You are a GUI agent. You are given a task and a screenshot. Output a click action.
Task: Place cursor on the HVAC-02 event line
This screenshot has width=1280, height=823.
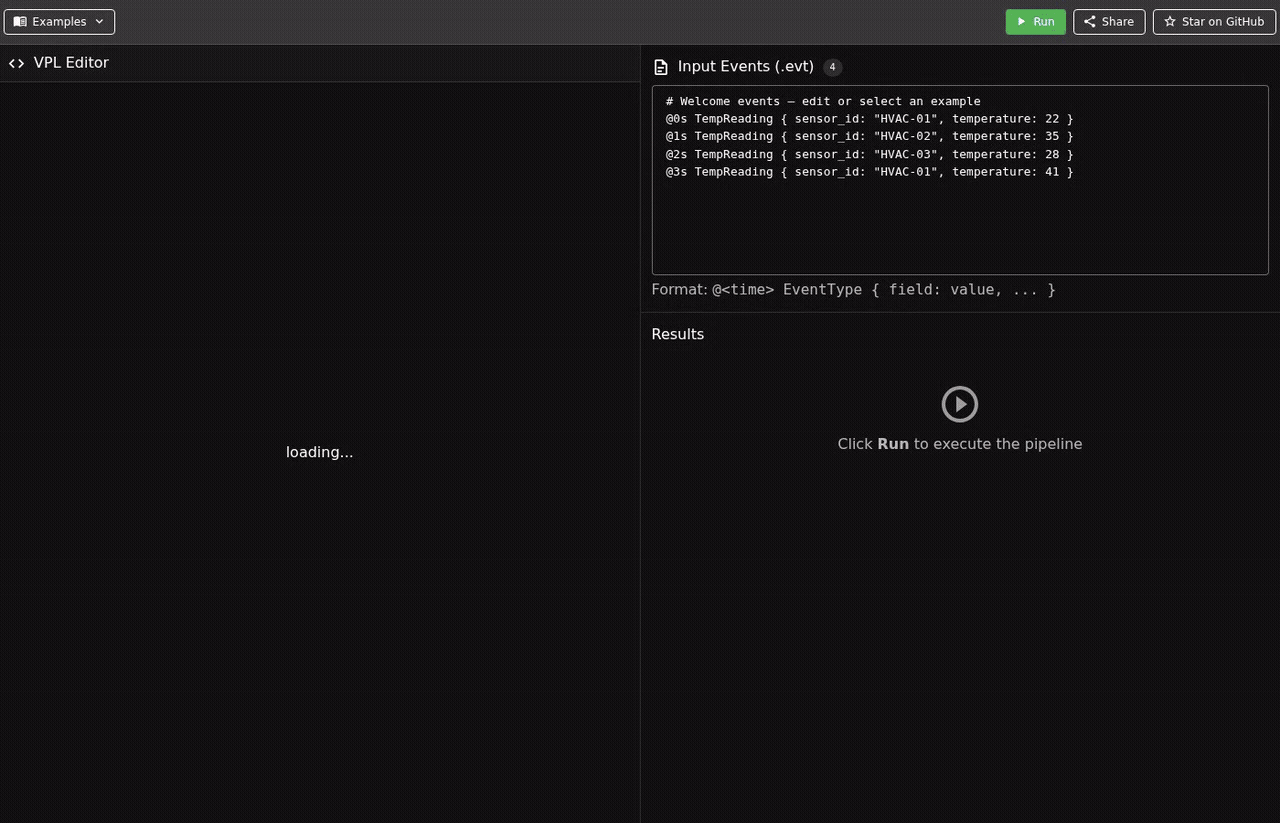pos(869,136)
